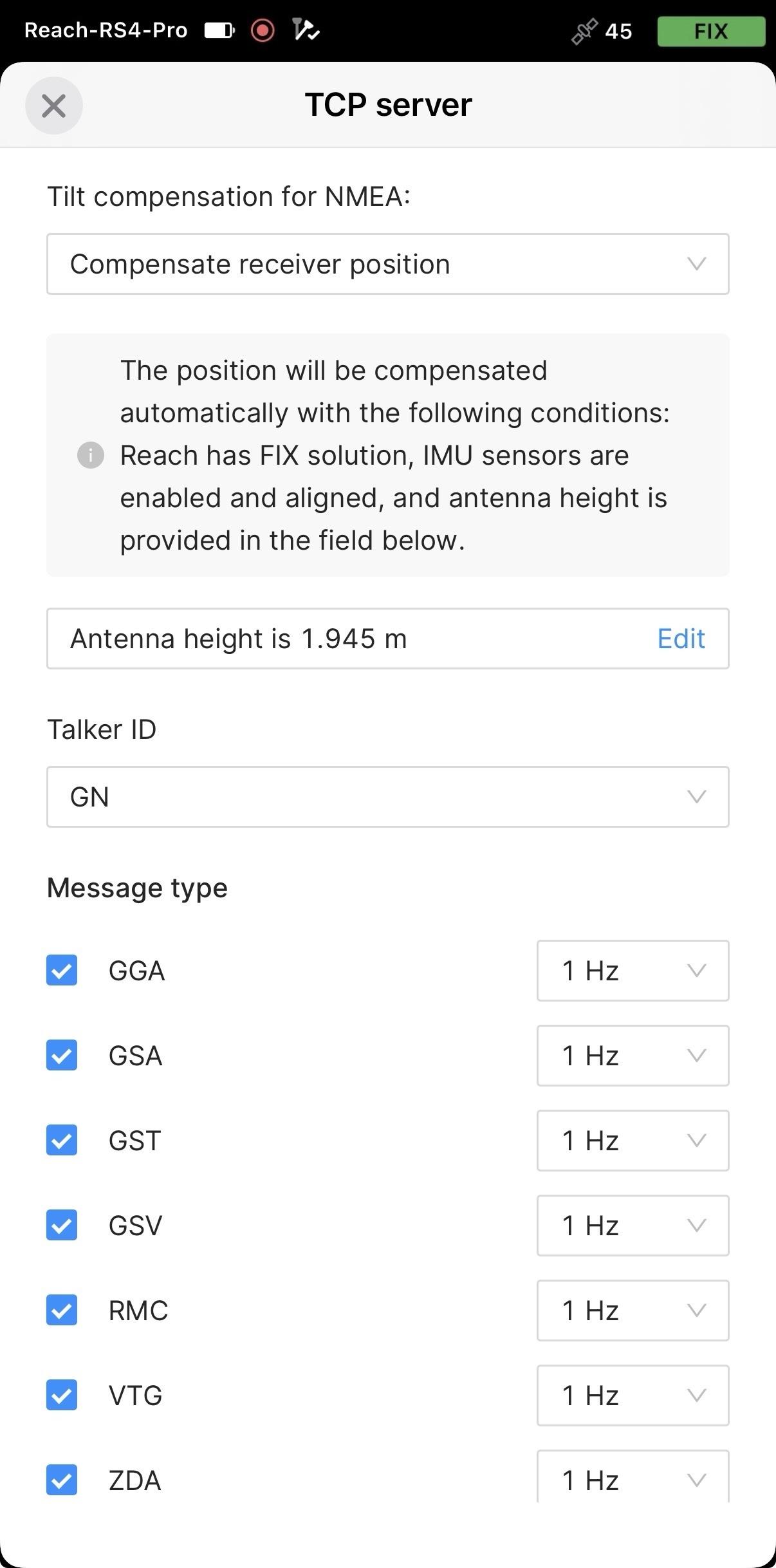
Task: Tap the Antenna height 1.945 m field
Action: (388, 639)
